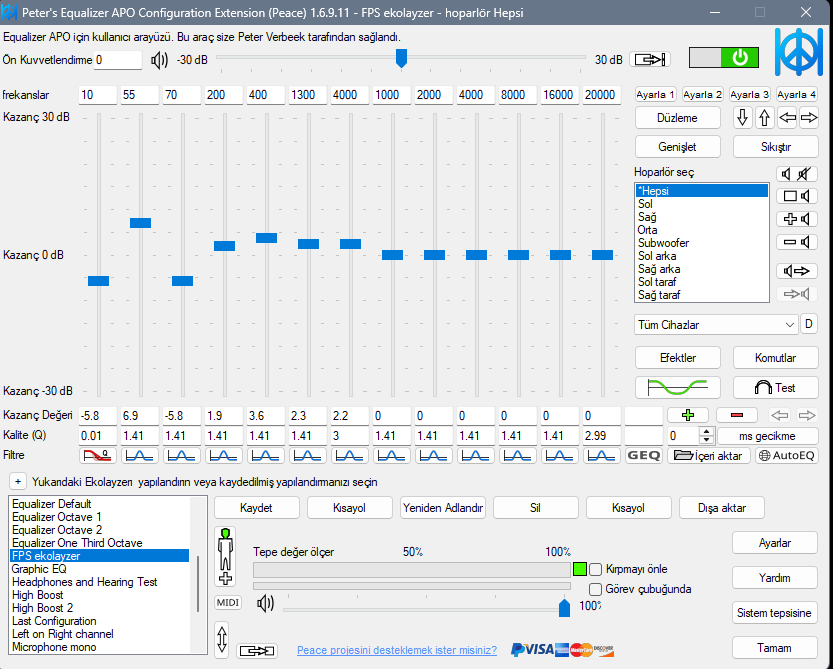This screenshot has height=669, width=833.
Task: Click the configuration list scrollbar
Action: [x=199, y=583]
